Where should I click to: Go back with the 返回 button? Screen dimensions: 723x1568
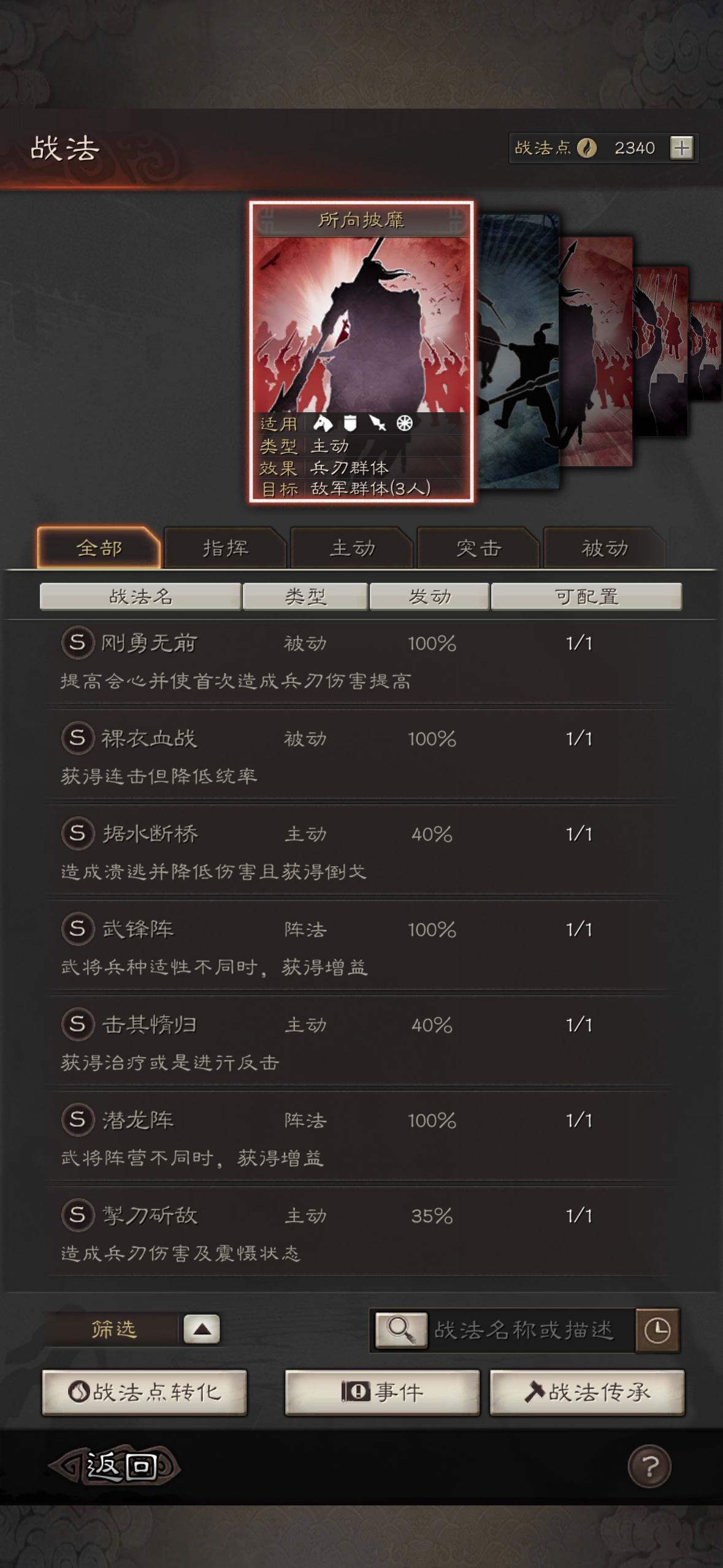pos(115,1466)
